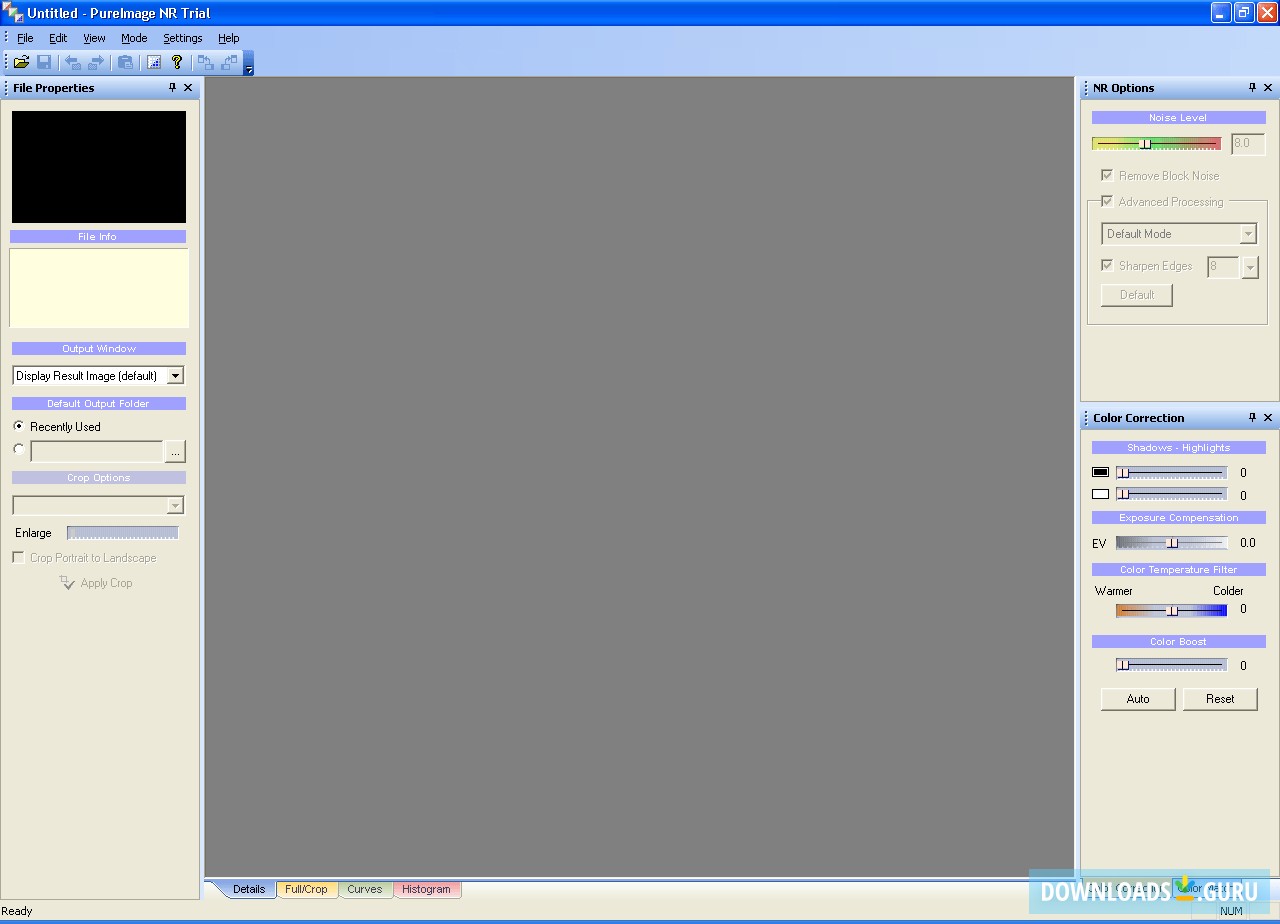Click the toolbar icon left of the grid icon
Screen dimensions: 1280x924
[x=125, y=62]
